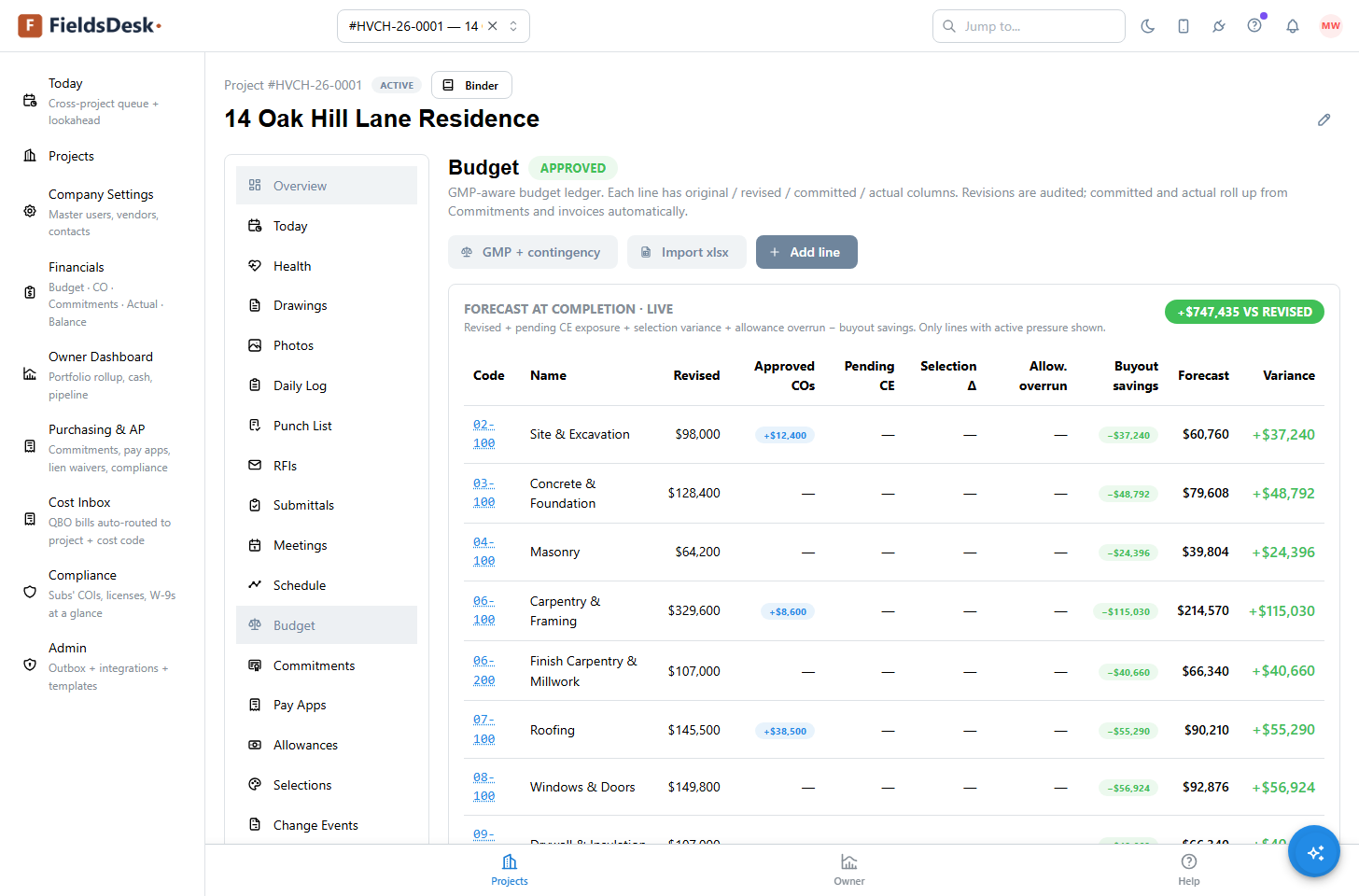Open Owner Dashboard in sidebar
This screenshot has width=1359, height=896.
pos(102,374)
